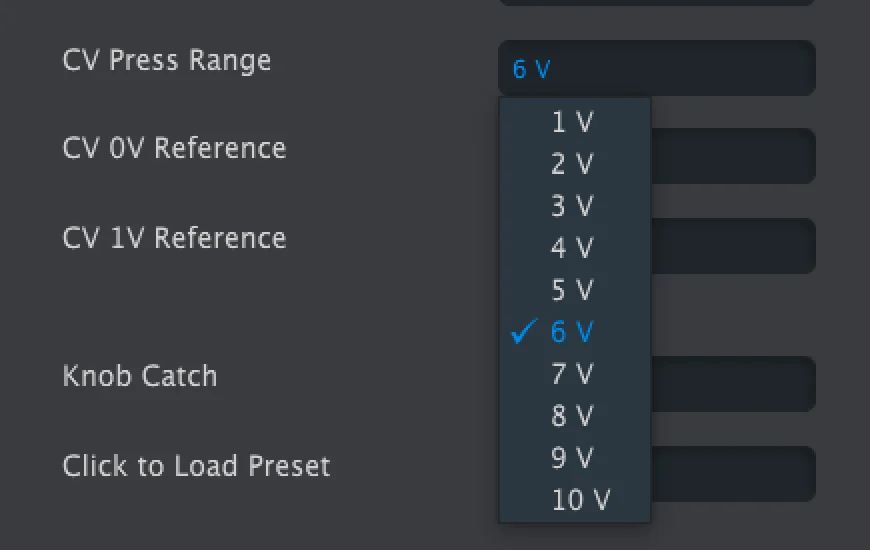Click the blue checkmark beside 6 V
Screen dimensions: 870x550
coord(524,332)
